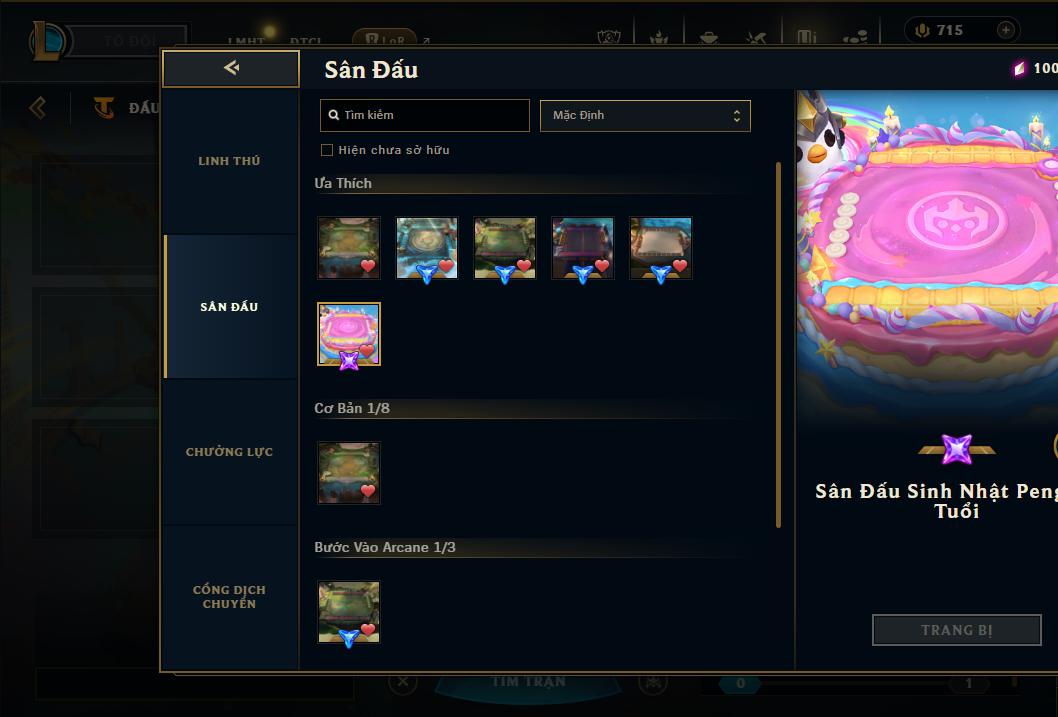Select the pink birthday cake arena thumbnail
Image resolution: width=1058 pixels, height=717 pixels.
[349, 334]
